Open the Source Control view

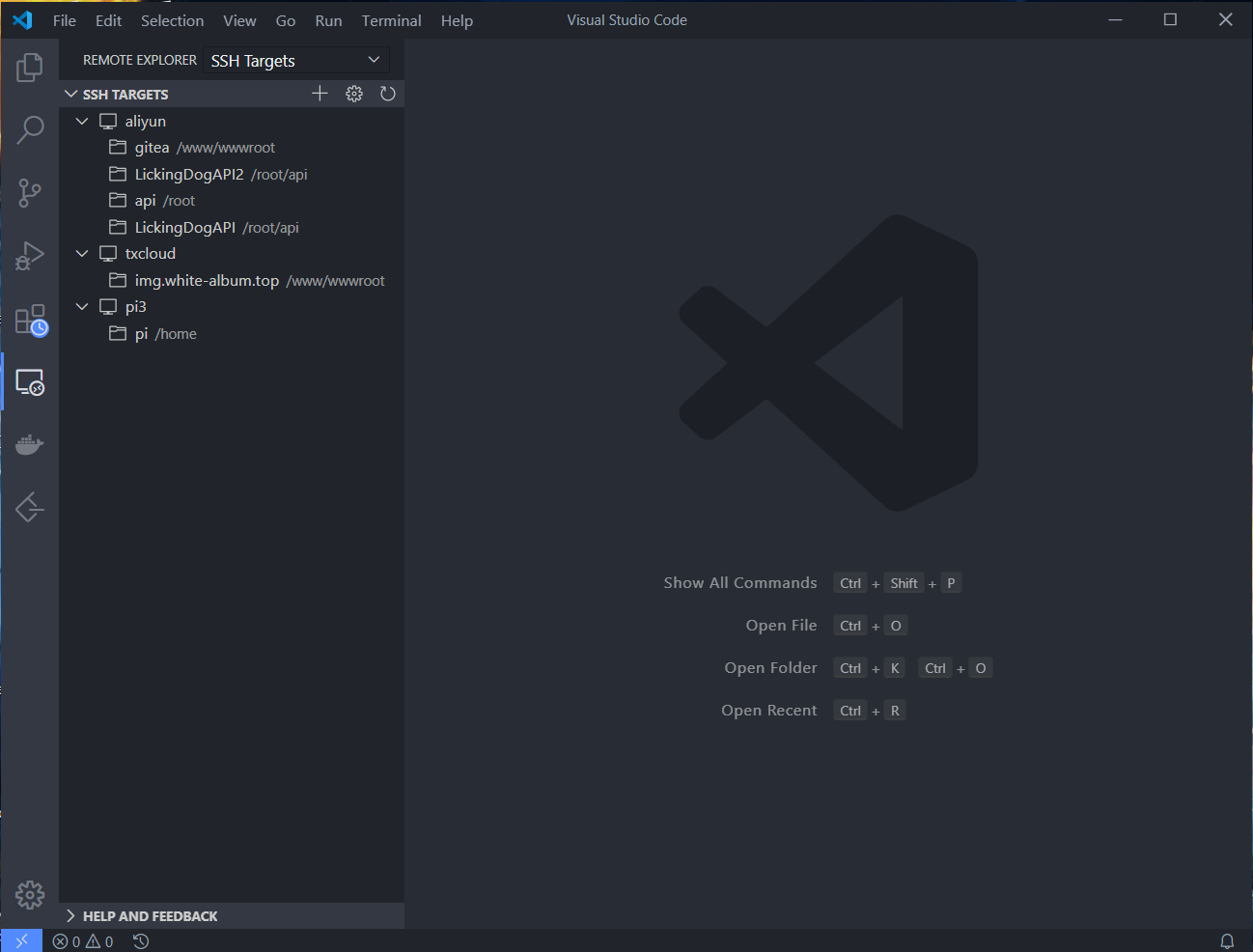click(x=30, y=193)
